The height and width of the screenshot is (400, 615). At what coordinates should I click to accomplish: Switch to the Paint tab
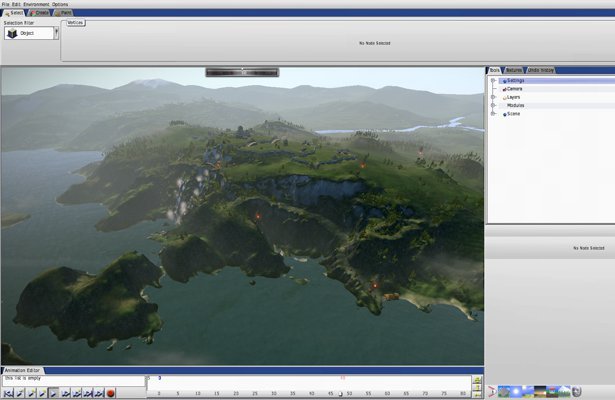point(63,13)
